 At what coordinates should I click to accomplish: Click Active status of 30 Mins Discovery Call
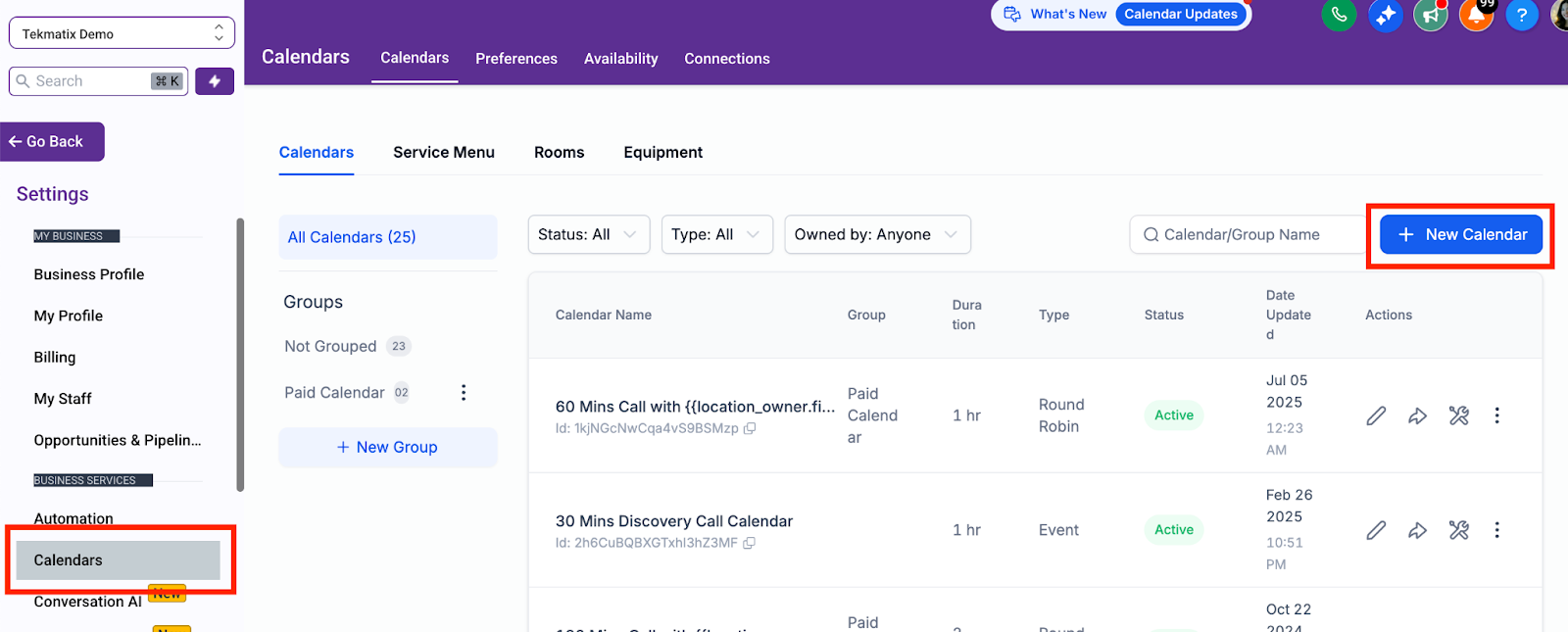coord(1174,530)
